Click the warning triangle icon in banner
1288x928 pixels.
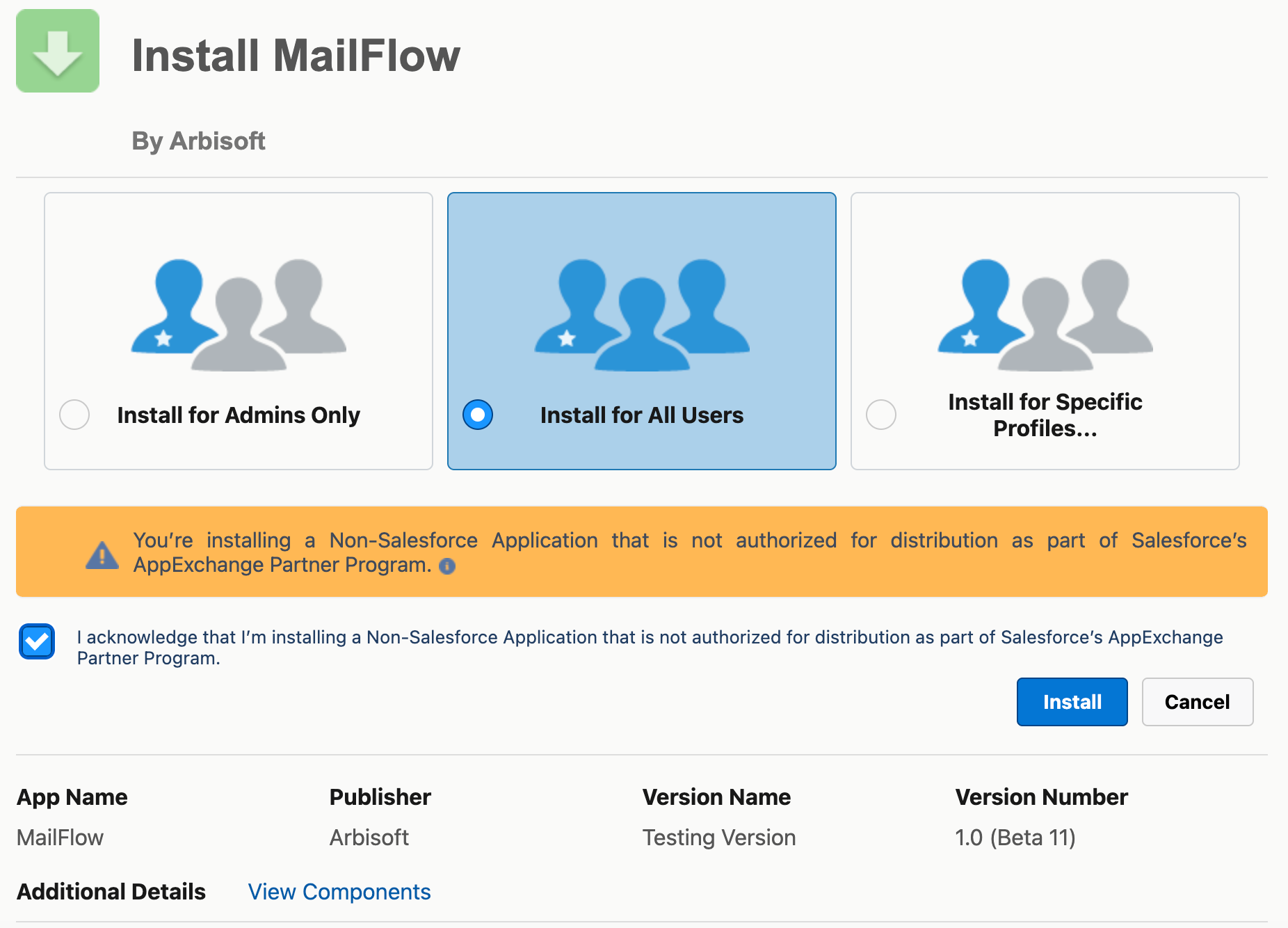pyautogui.click(x=102, y=555)
